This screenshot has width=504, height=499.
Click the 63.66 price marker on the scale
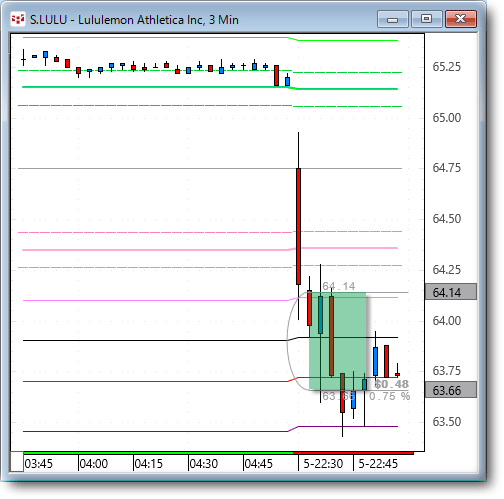[x=451, y=390]
